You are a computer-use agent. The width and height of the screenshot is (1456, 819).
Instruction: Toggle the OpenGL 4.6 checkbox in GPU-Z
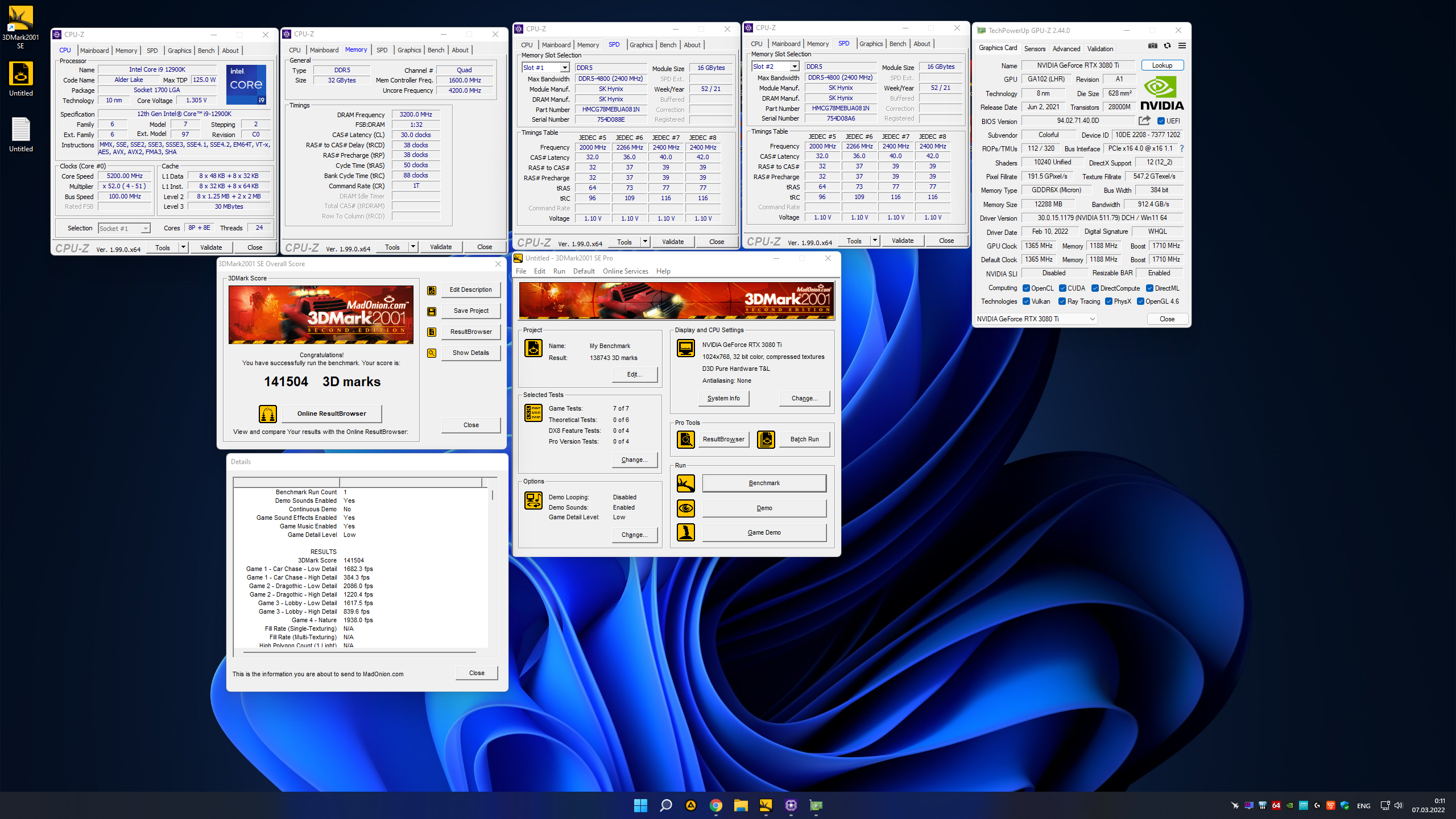click(x=1140, y=301)
